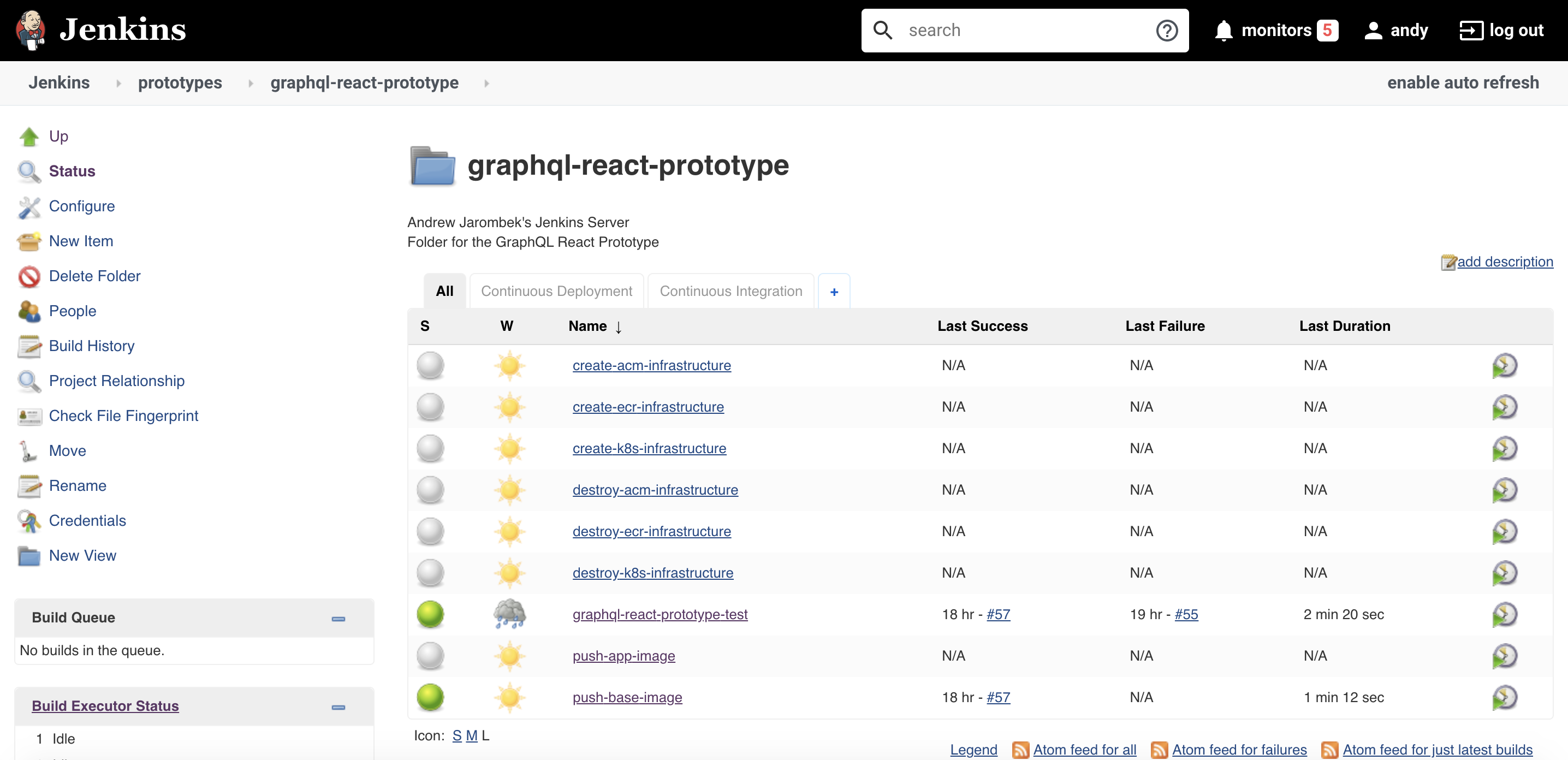Open Status in the sidebar

tap(72, 171)
